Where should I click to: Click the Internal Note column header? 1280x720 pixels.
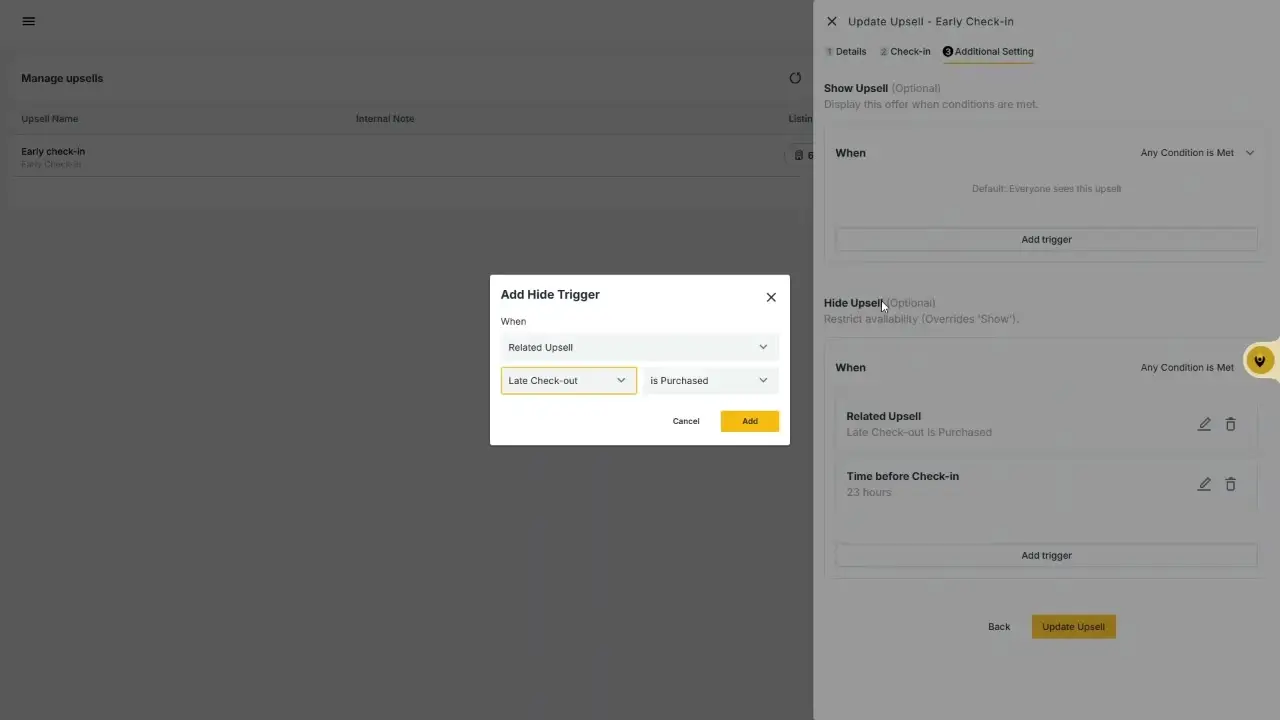tap(385, 119)
